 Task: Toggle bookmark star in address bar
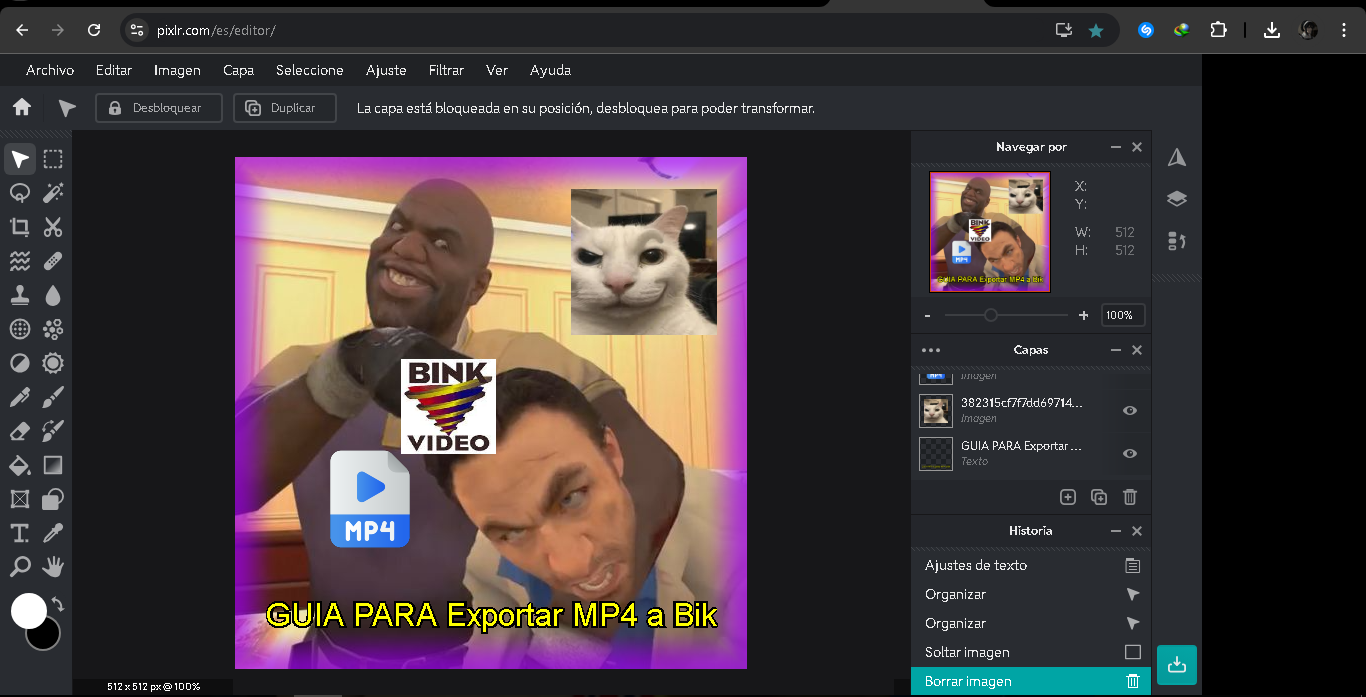[x=1096, y=30]
